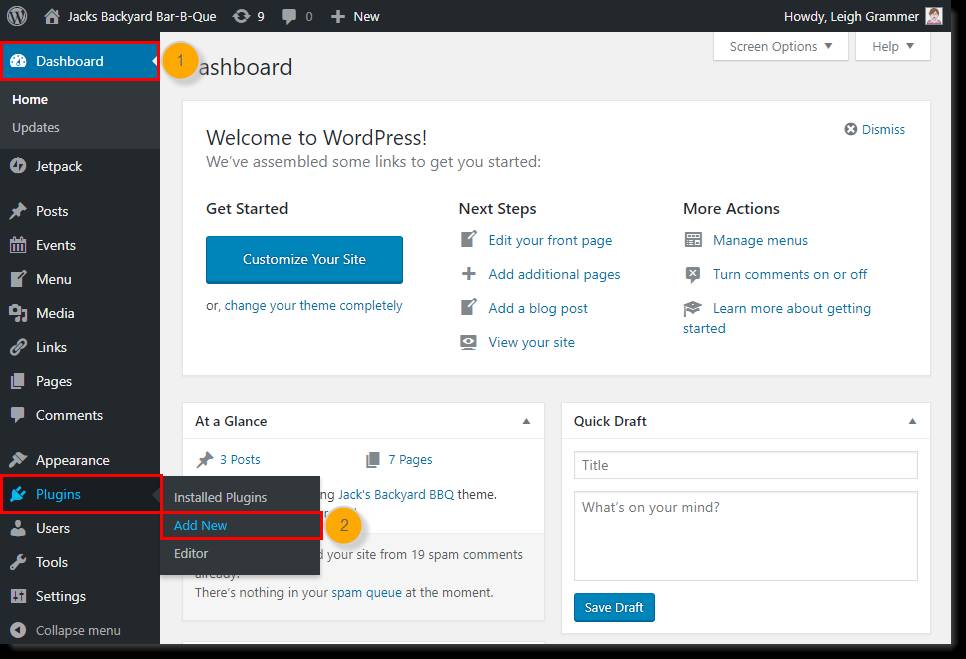Image resolution: width=966 pixels, height=659 pixels.
Task: Open Editor in the Plugins flyout
Action: (x=191, y=553)
